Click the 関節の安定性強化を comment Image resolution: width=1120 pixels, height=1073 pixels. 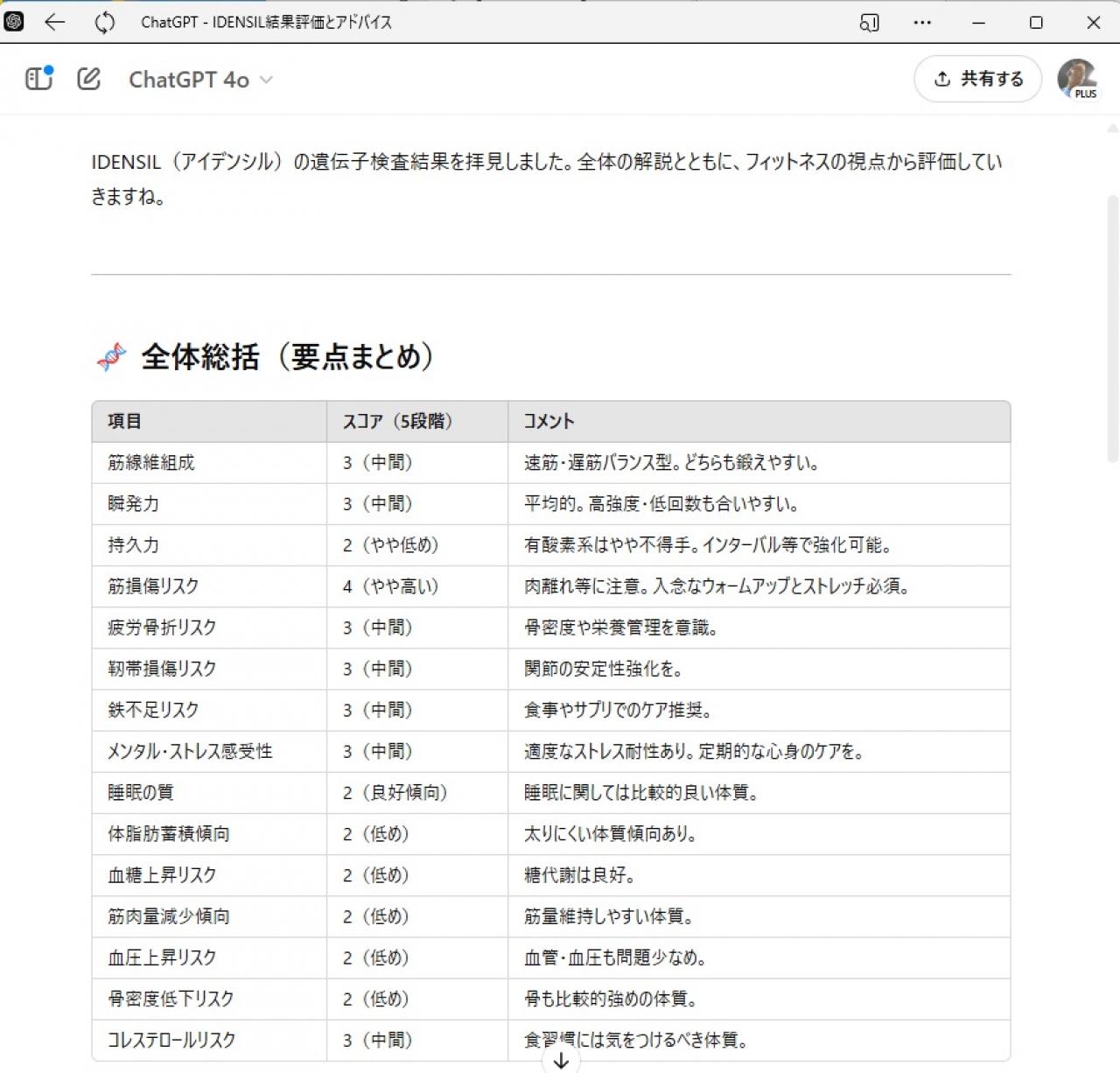coord(604,668)
